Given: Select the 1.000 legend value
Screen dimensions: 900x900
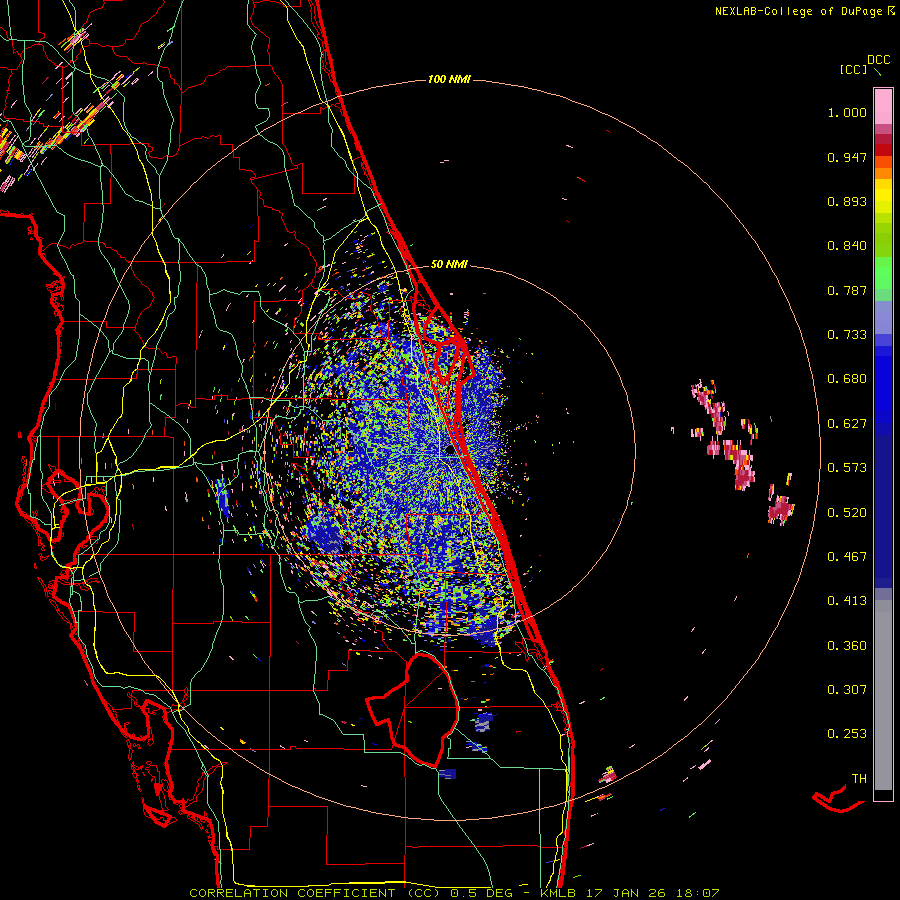Looking at the screenshot, I should [x=847, y=112].
